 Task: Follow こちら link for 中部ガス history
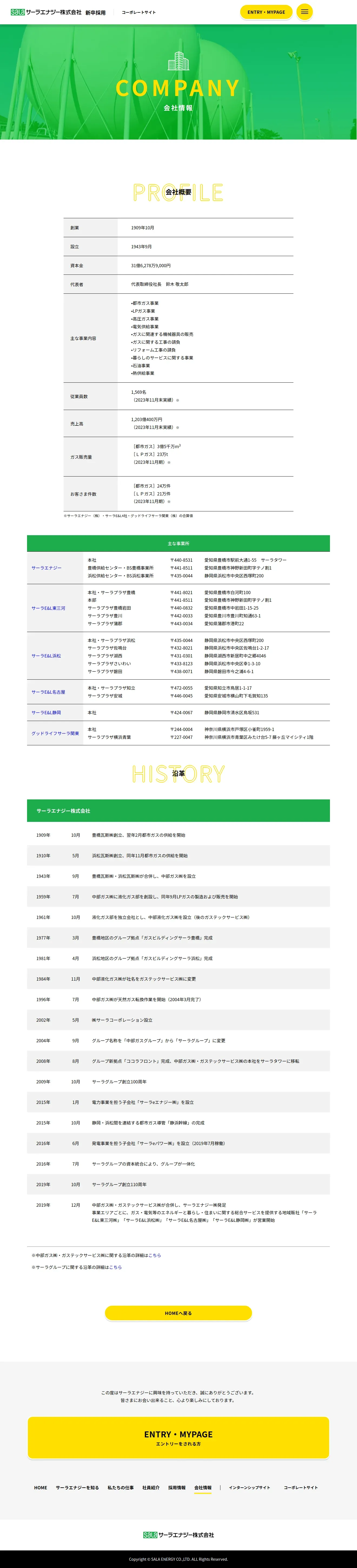coord(155,1256)
